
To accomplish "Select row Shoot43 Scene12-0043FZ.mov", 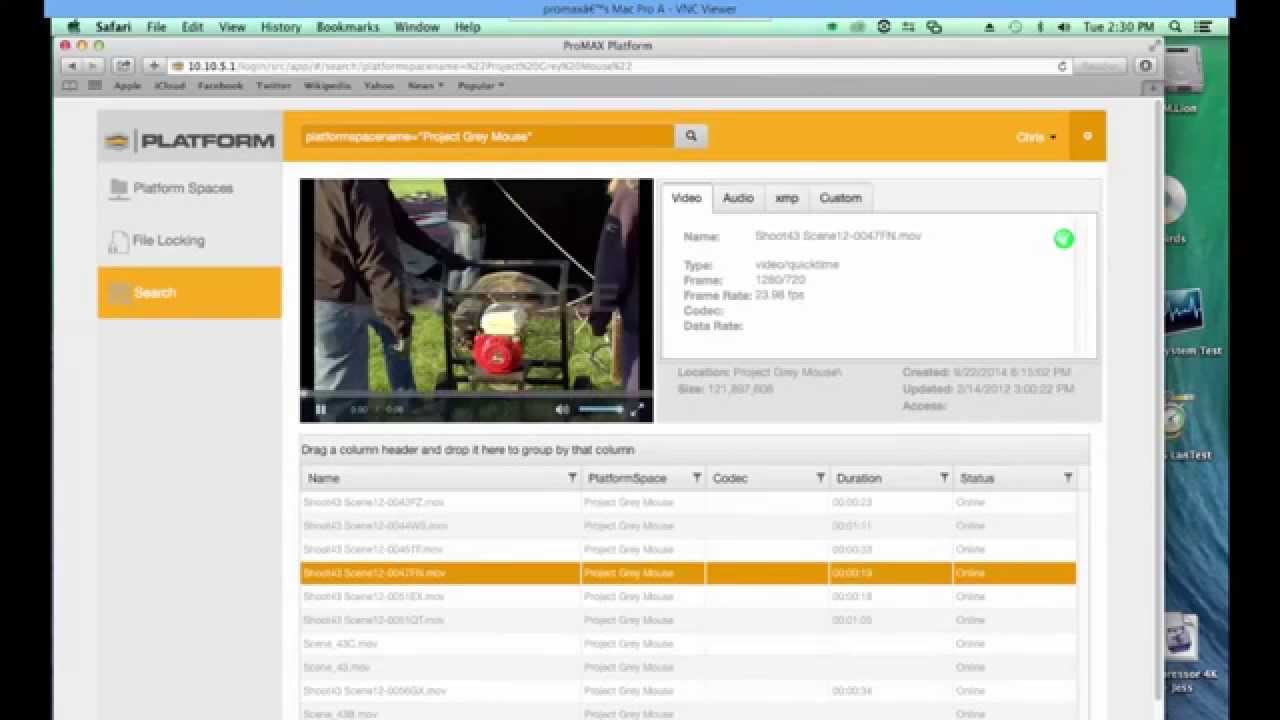I will (x=688, y=502).
